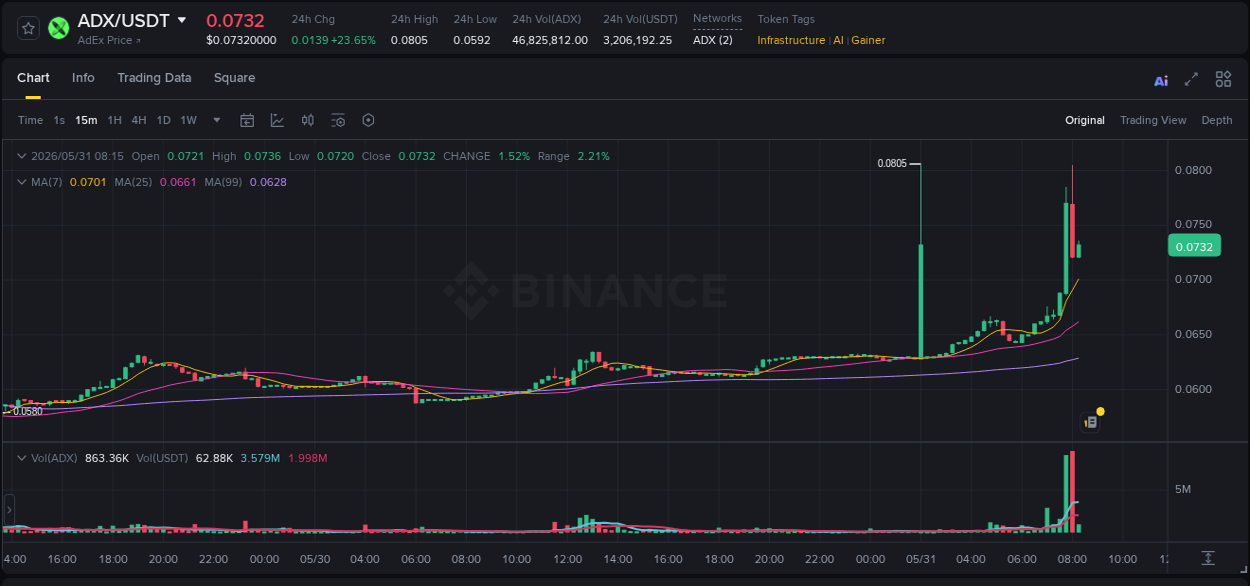Collapse the OHLC data row chevron
The height and width of the screenshot is (586, 1250).
click(21, 156)
